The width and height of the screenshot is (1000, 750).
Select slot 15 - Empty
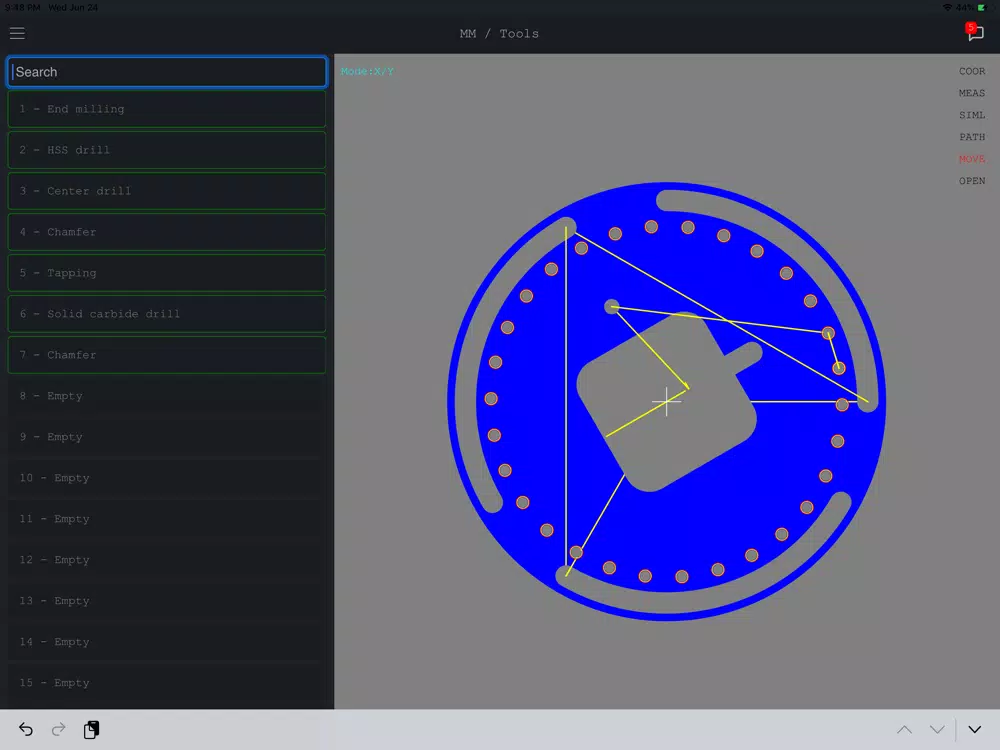coord(167,683)
